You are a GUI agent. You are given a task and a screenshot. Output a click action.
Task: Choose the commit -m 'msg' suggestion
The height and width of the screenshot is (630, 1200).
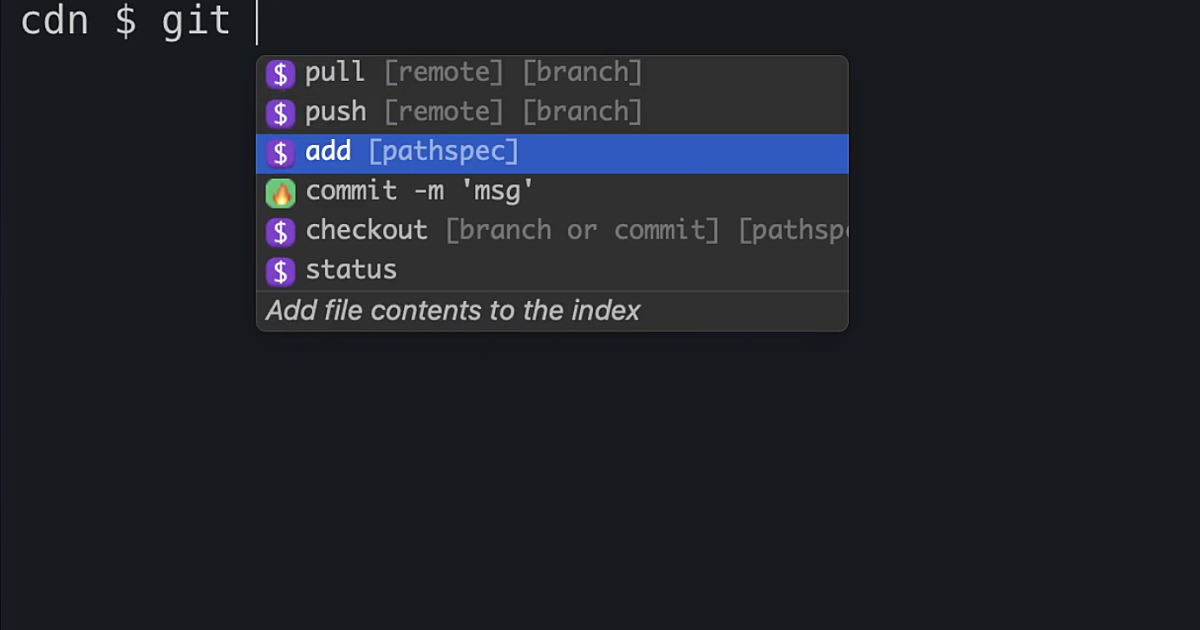point(420,191)
